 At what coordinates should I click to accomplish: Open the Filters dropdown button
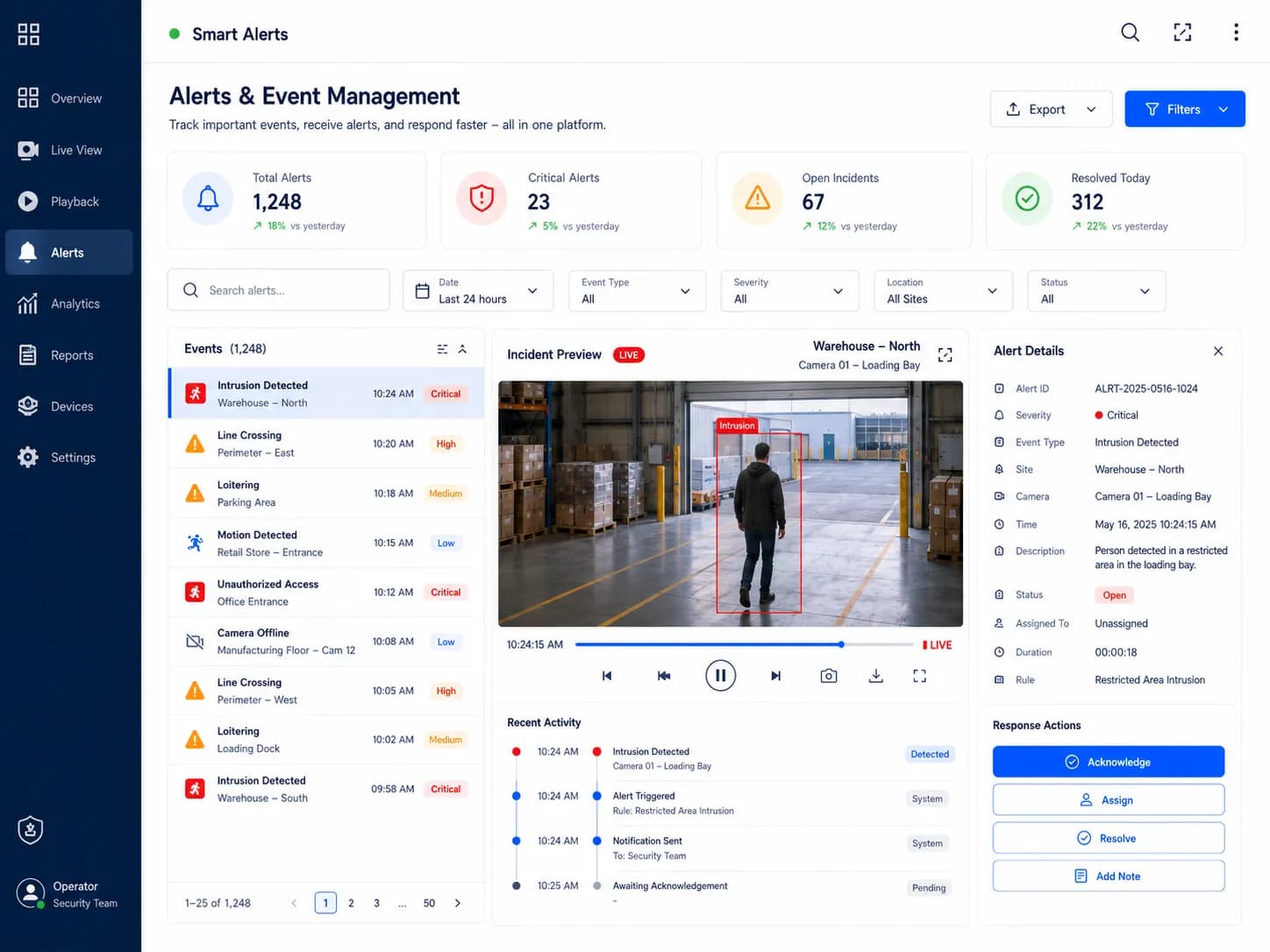click(x=1184, y=109)
